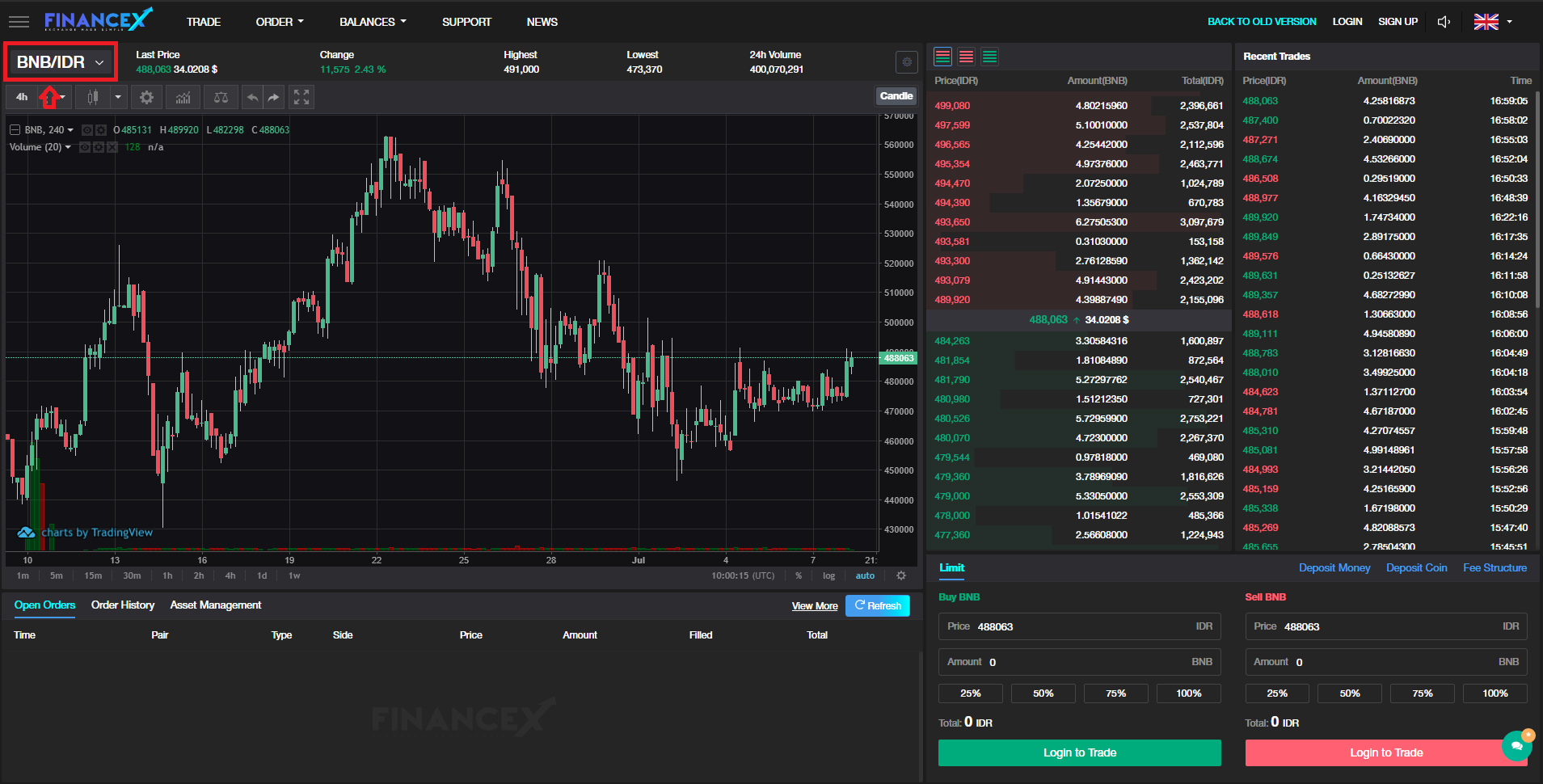1543x784 pixels.
Task: Switch to the Asset Management tab
Action: [216, 605]
